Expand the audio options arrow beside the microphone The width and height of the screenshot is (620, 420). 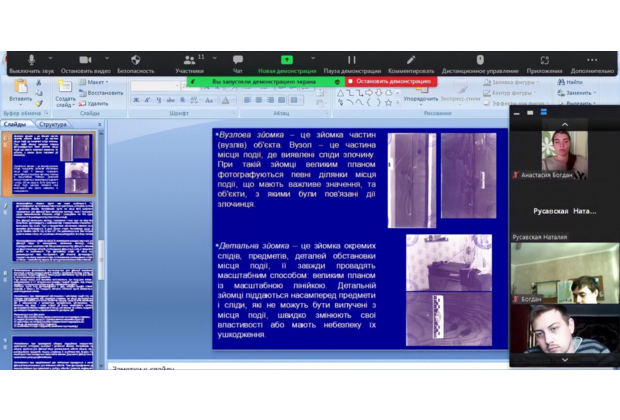click(50, 59)
